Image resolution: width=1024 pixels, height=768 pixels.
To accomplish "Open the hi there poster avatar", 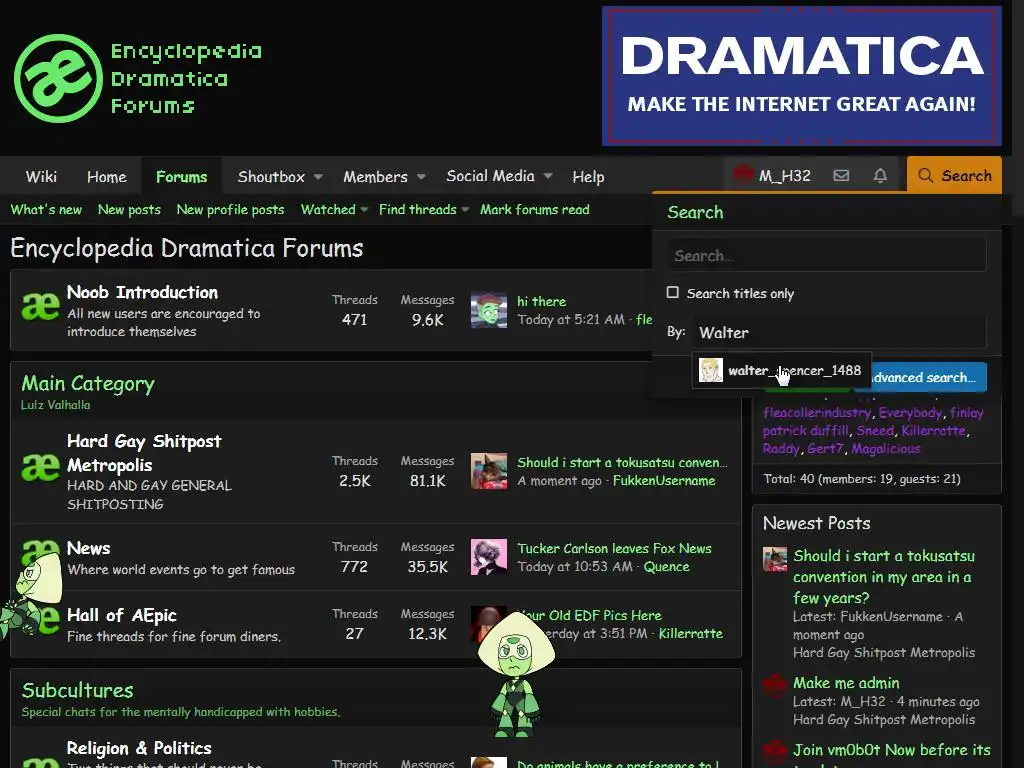I will pyautogui.click(x=488, y=310).
